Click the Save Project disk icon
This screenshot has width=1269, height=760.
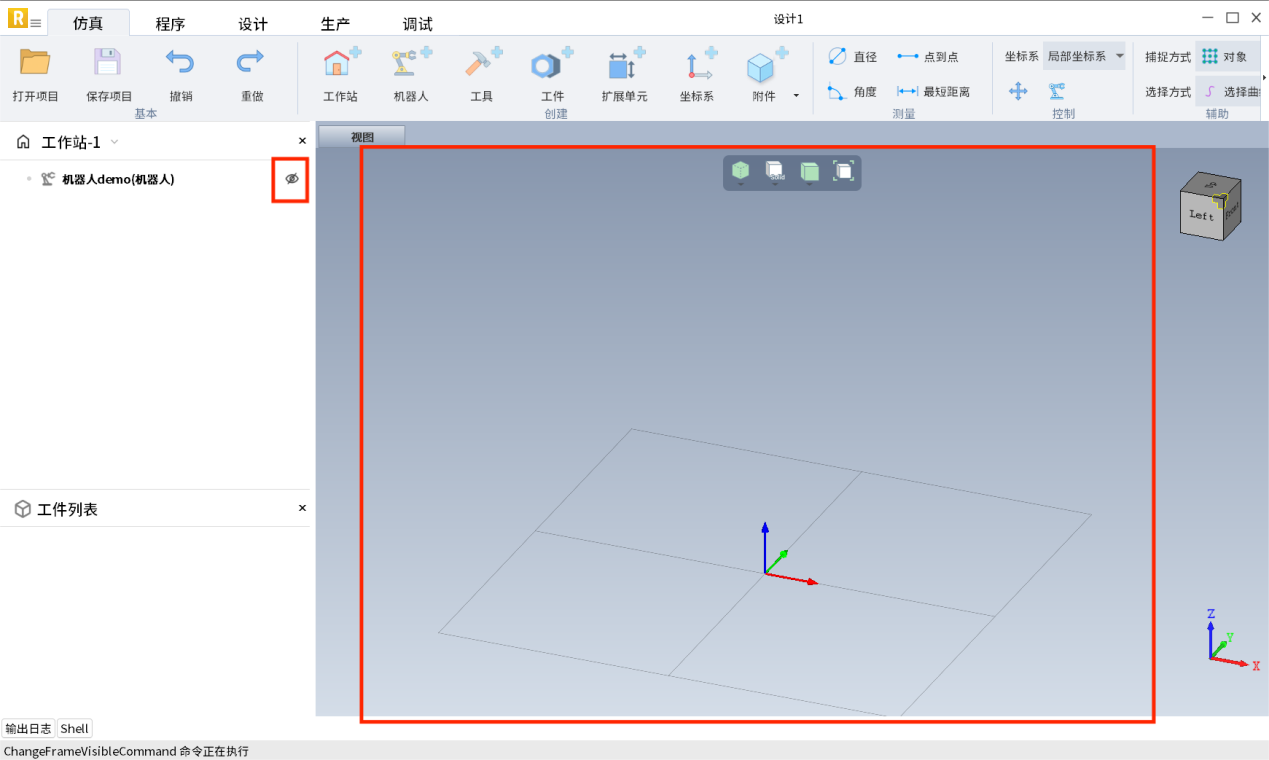point(108,64)
